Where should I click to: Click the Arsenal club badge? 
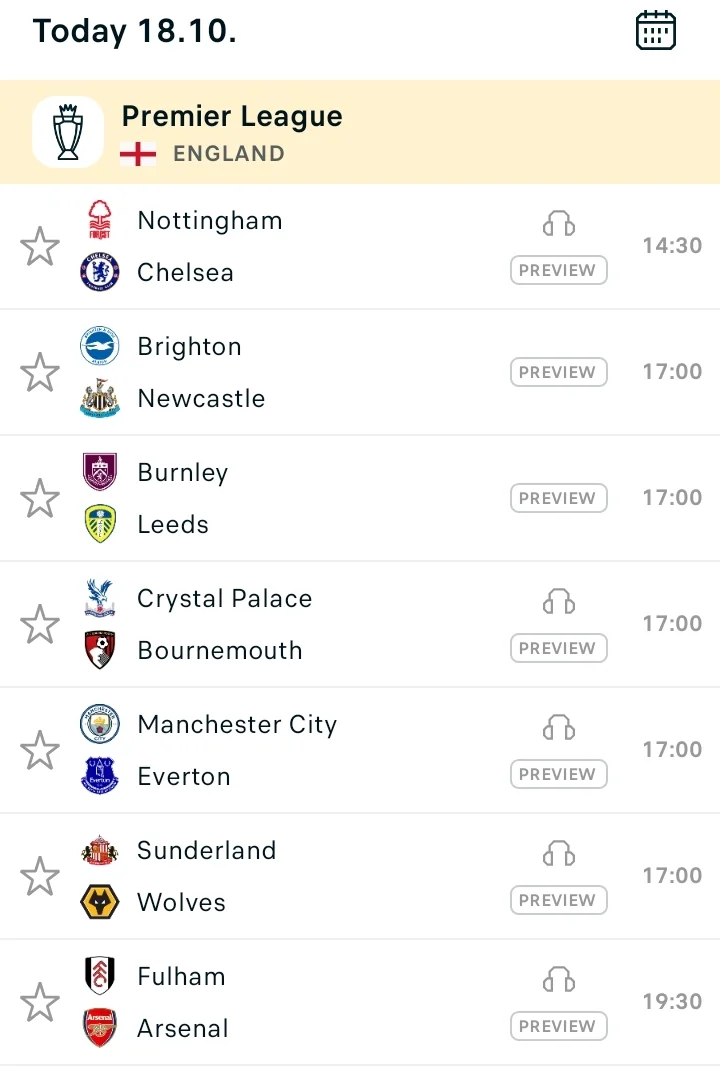point(100,1028)
